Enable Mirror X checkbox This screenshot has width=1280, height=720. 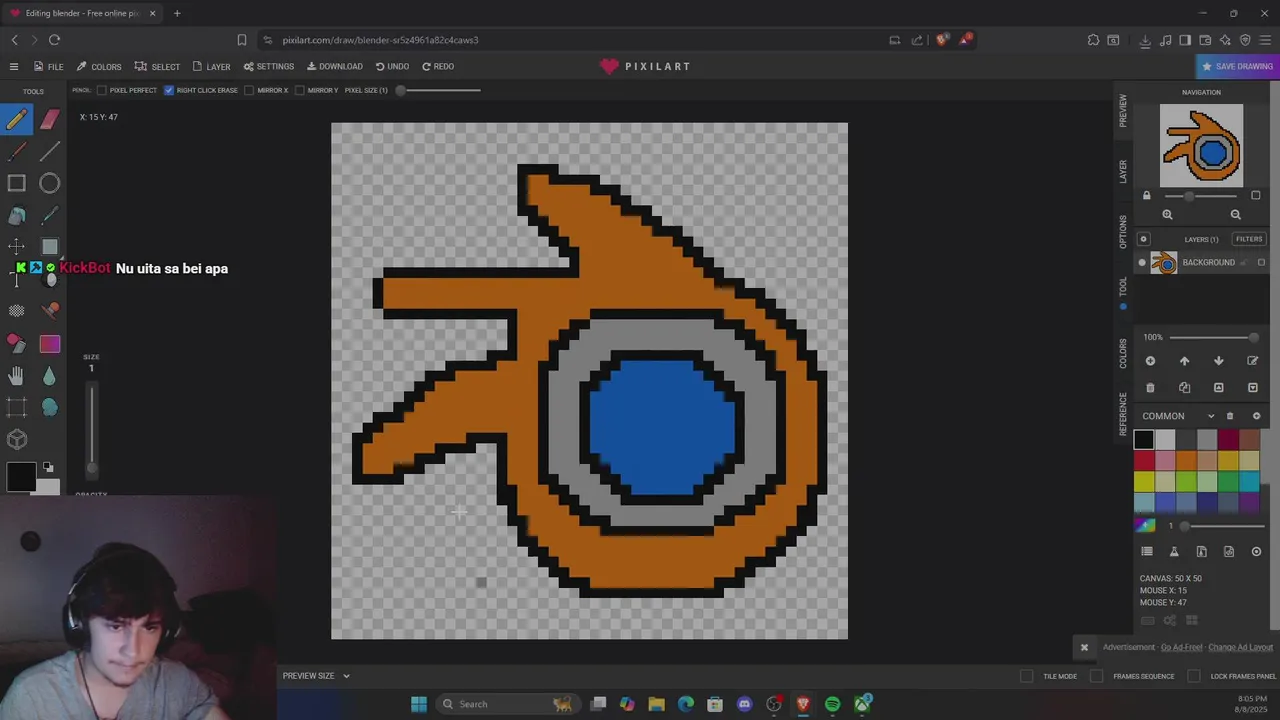coord(249,90)
